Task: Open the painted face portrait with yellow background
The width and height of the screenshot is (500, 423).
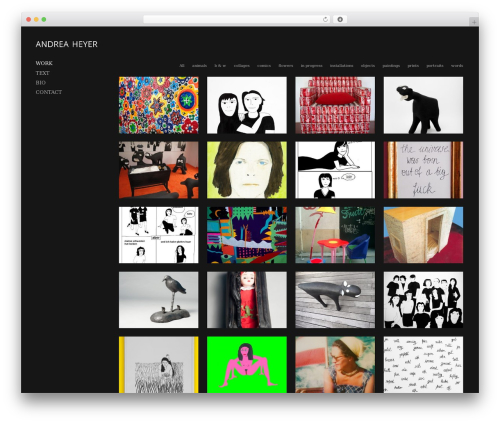Action: (247, 170)
